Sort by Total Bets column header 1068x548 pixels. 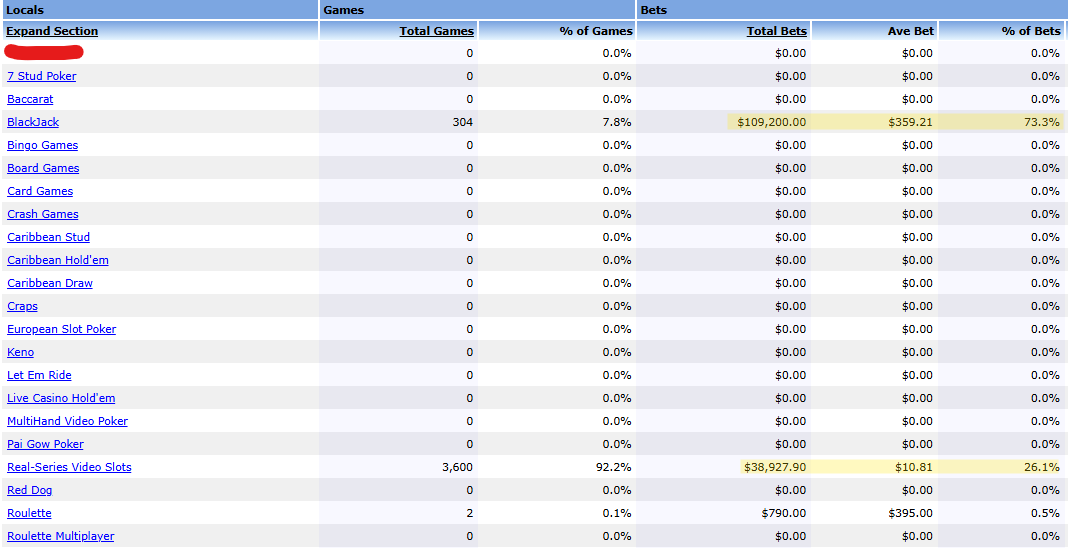[x=776, y=31]
